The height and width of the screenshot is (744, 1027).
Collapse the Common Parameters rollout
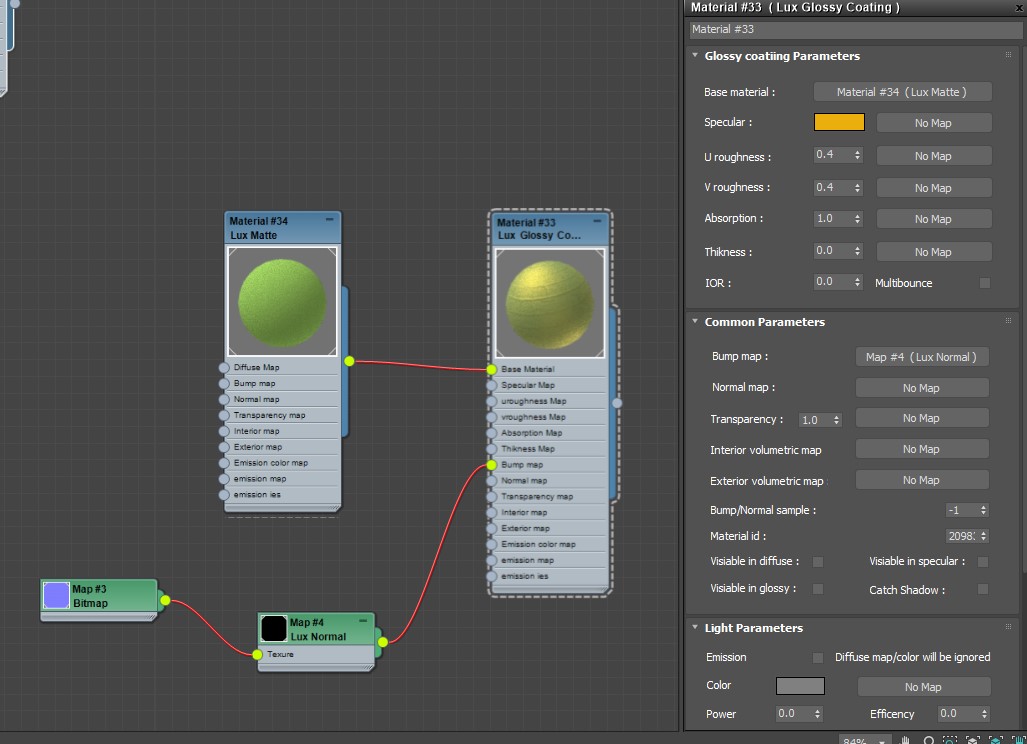tap(695, 322)
